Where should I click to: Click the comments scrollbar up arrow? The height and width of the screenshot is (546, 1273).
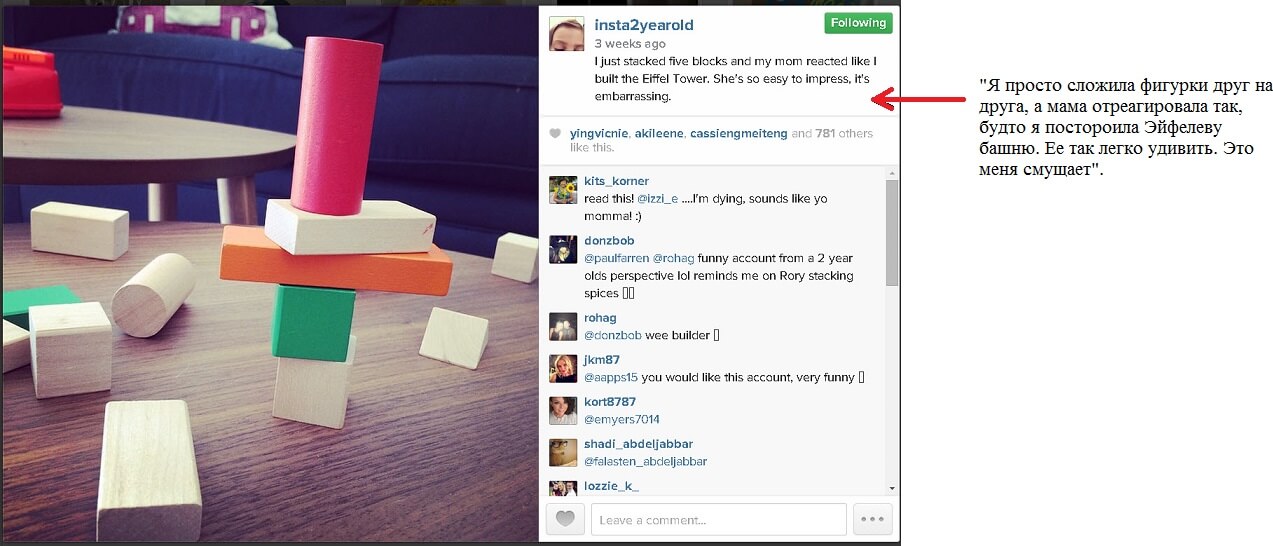(892, 173)
